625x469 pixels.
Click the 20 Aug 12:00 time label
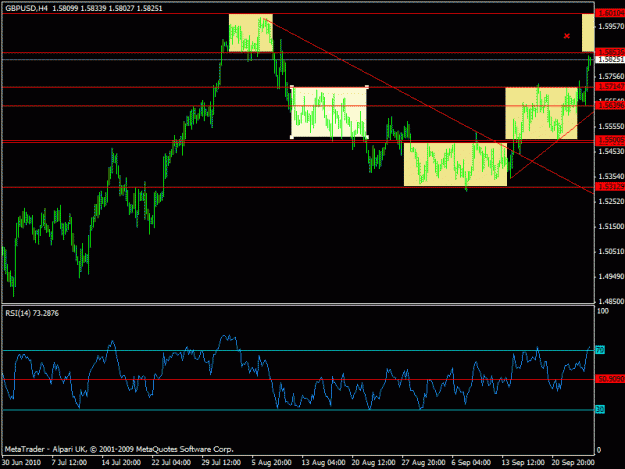pos(373,463)
